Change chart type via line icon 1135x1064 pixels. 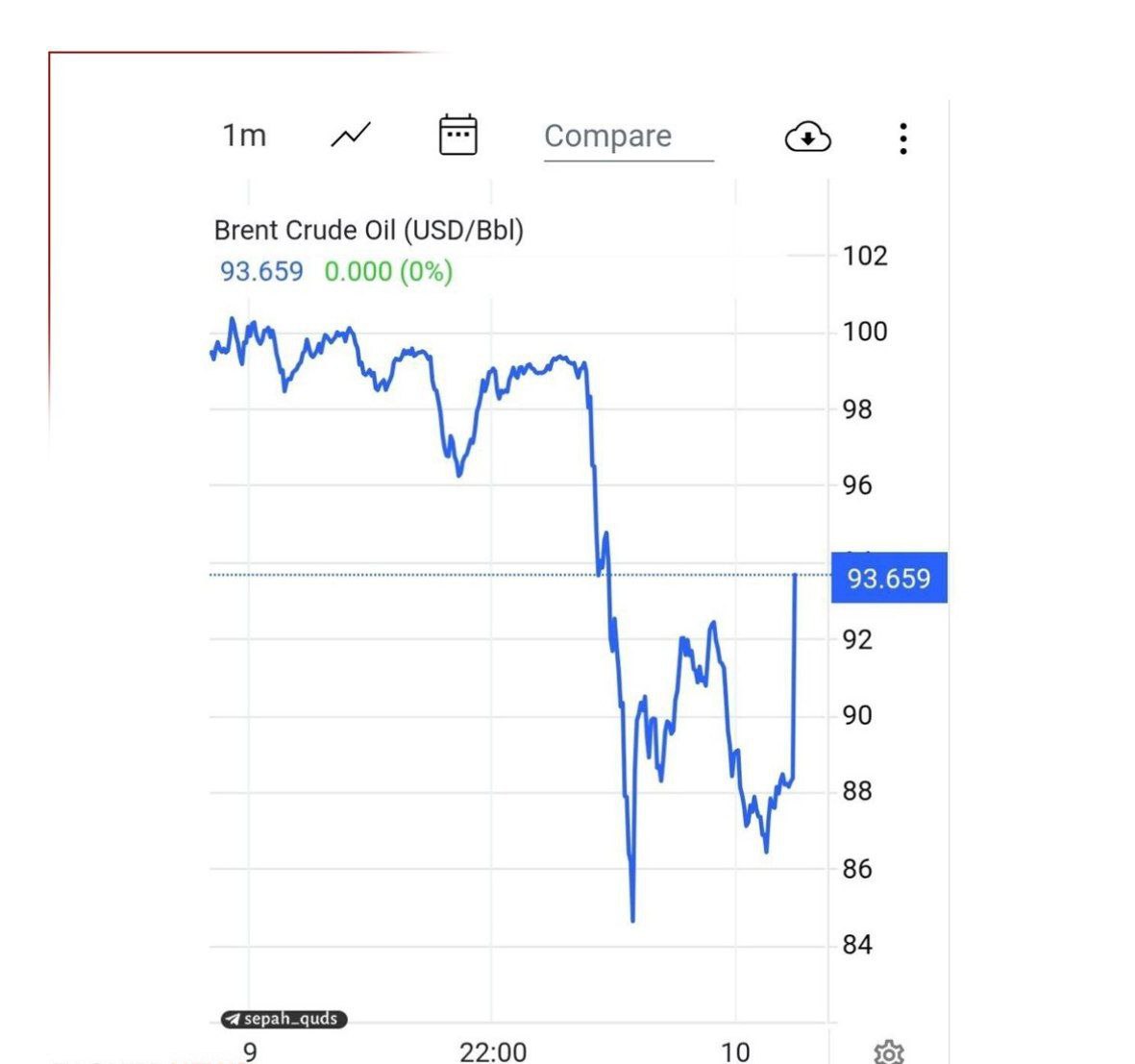tap(351, 136)
